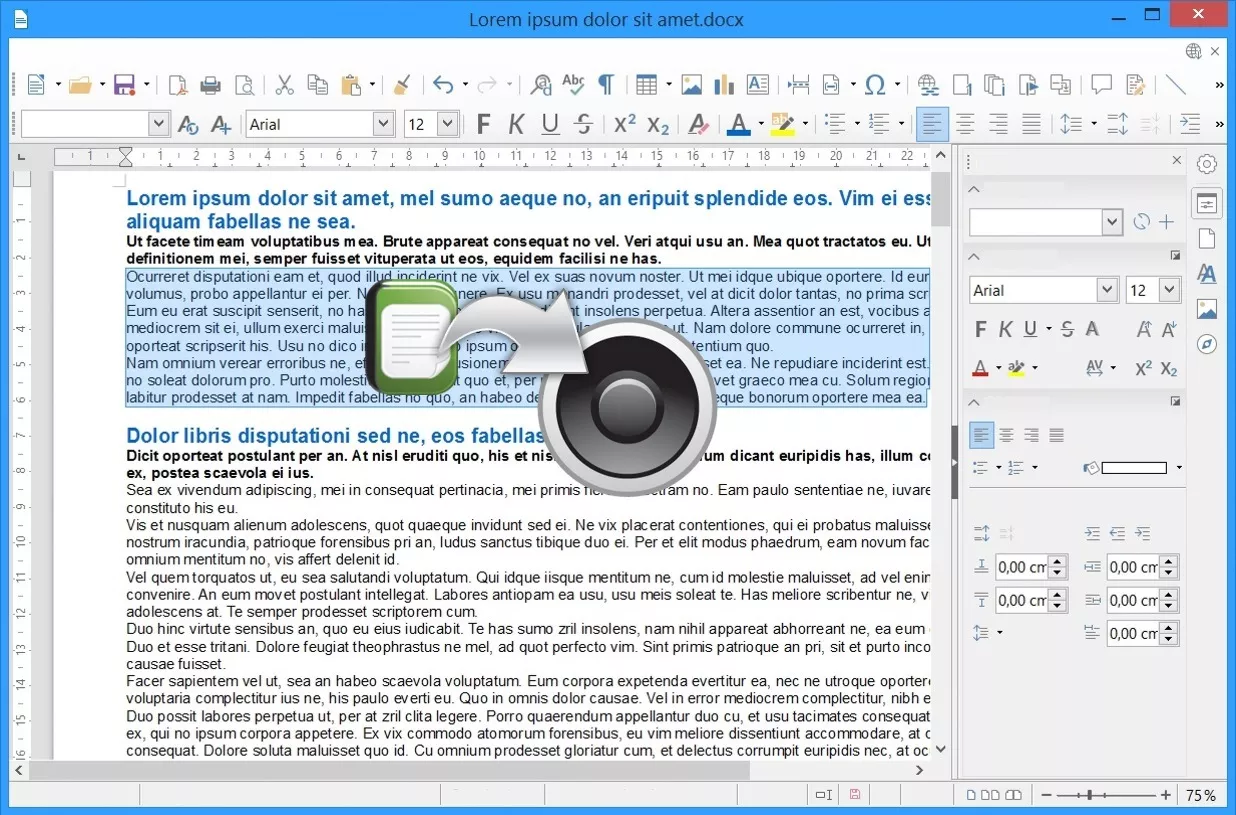
Task: Click the Insert Table grid icon
Action: click(647, 85)
